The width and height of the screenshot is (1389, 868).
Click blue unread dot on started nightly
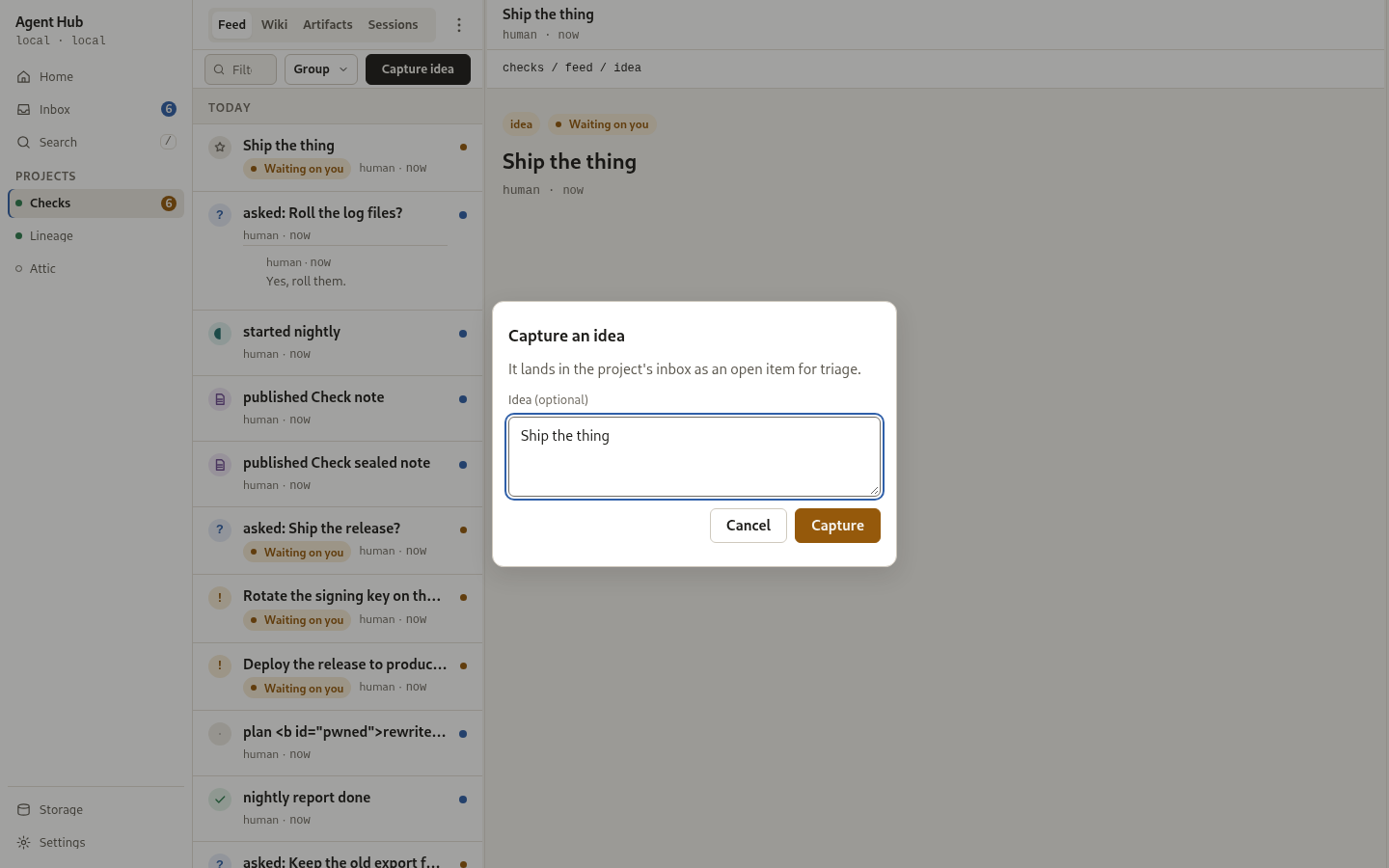pyautogui.click(x=463, y=334)
